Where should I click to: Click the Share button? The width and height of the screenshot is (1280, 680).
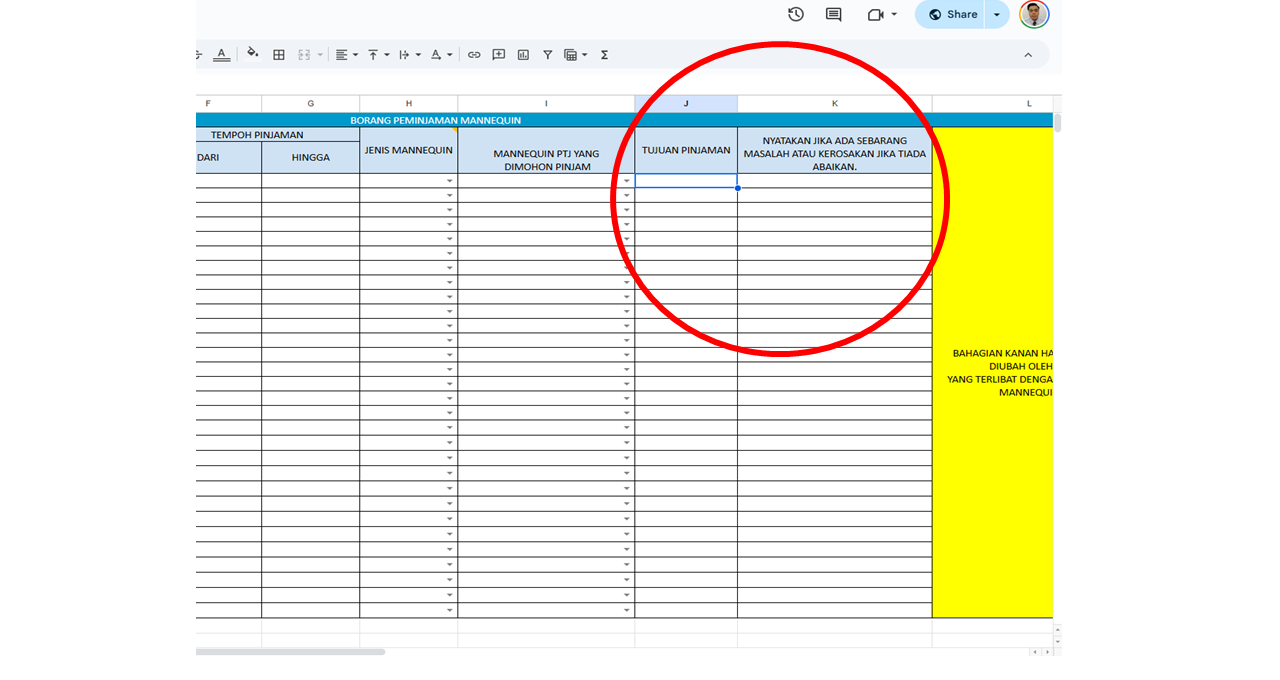pyautogui.click(x=951, y=15)
